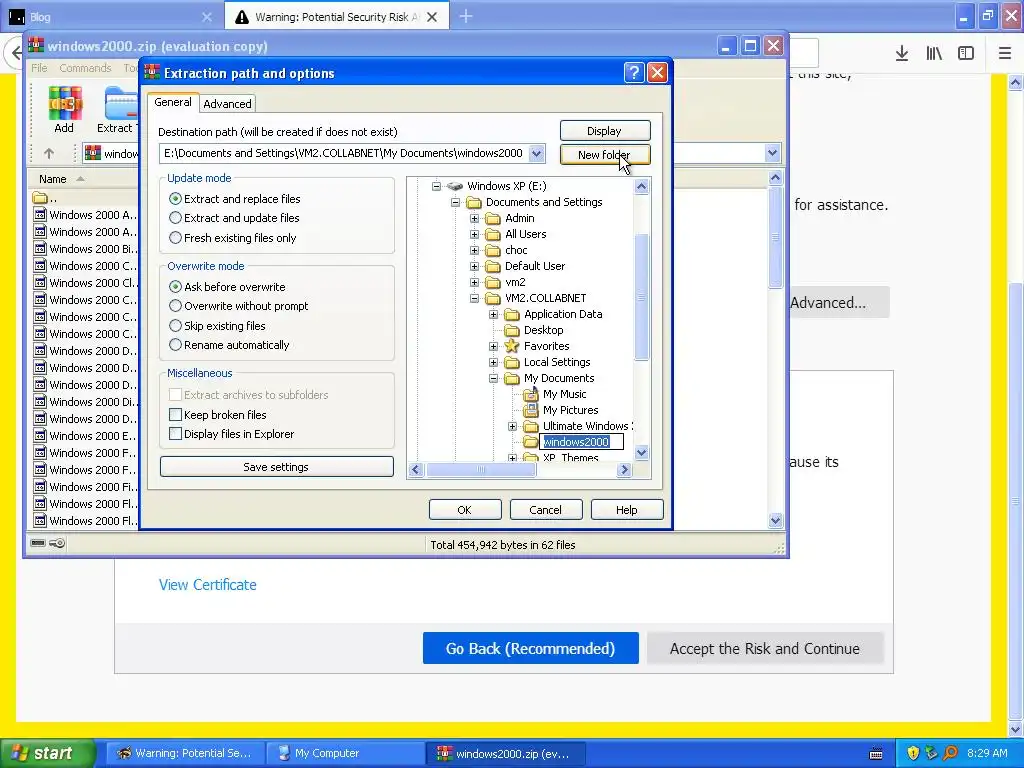Click Cancel in extraction dialog
Image resolution: width=1024 pixels, height=768 pixels.
pos(545,510)
